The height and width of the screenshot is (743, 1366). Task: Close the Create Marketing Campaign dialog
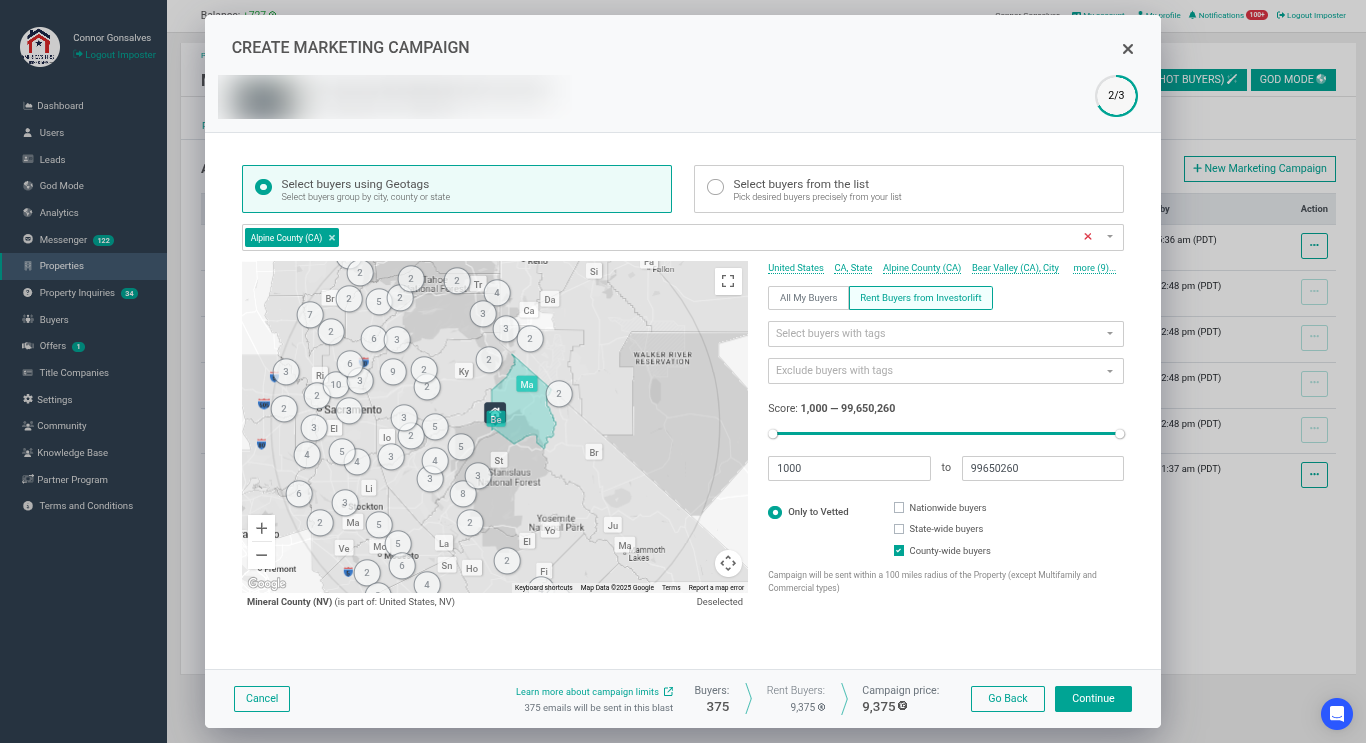pos(1128,49)
